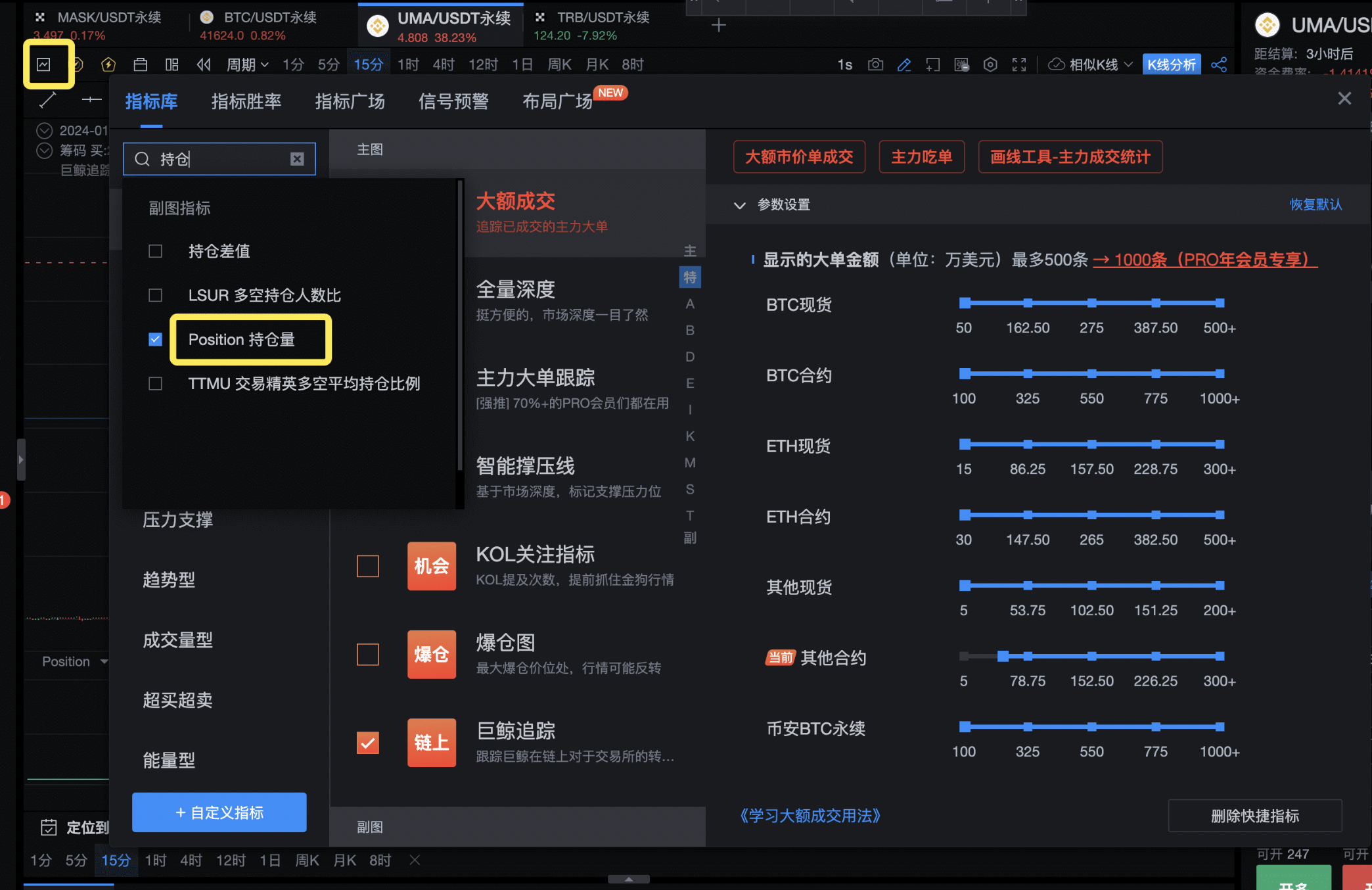Select the 成交量型 category in sidebar

pos(177,640)
